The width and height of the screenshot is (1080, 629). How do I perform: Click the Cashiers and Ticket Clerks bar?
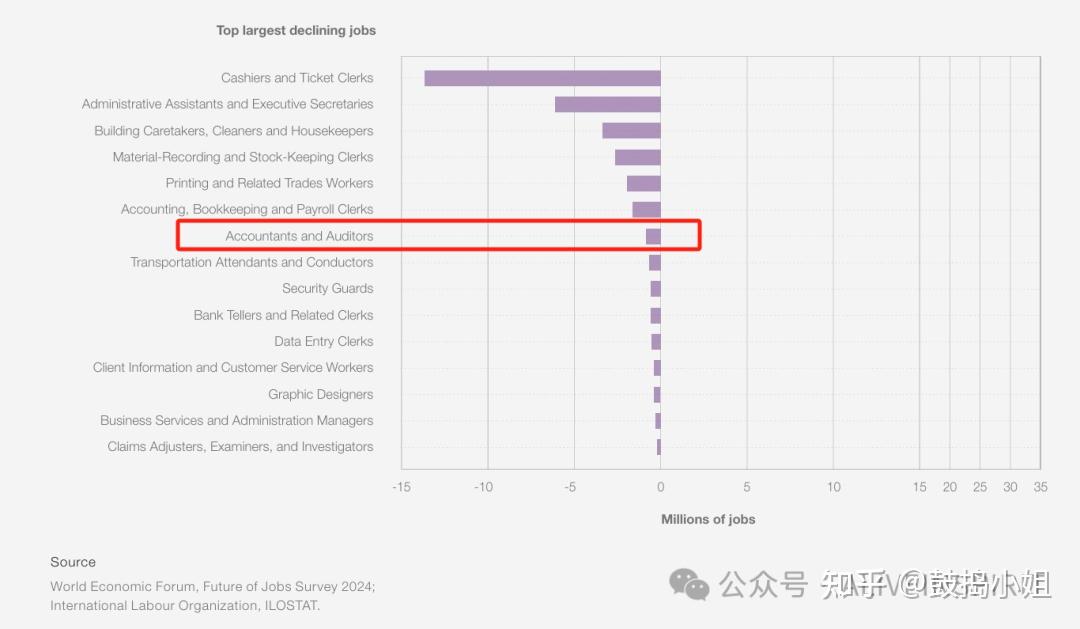pyautogui.click(x=542, y=78)
